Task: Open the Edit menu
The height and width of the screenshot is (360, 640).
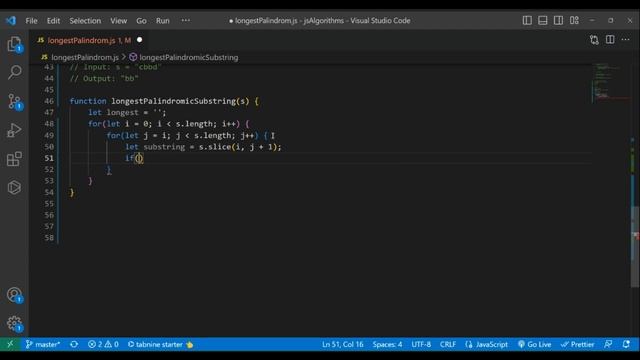Action: [x=53, y=21]
